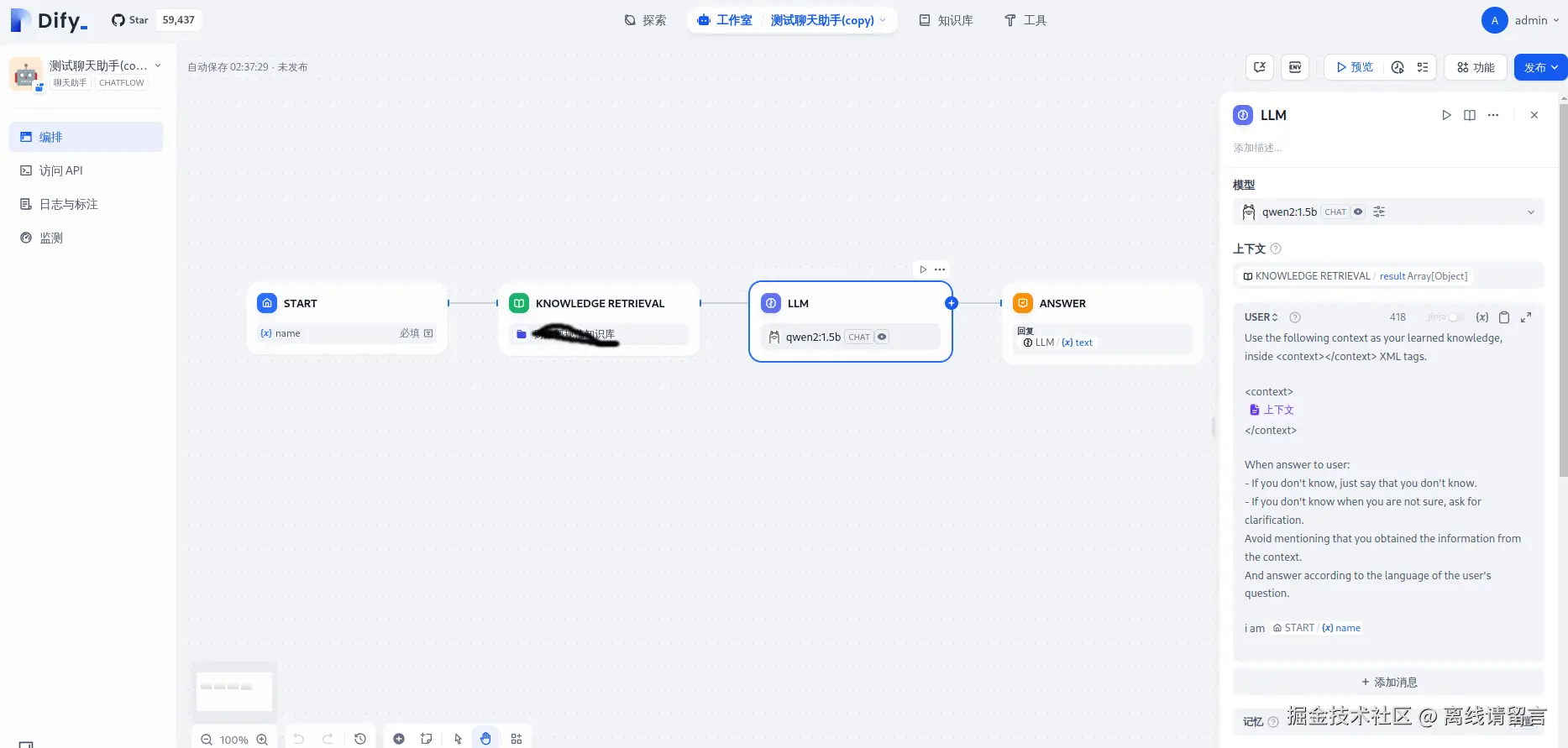
Task: Select the START node
Action: point(347,318)
